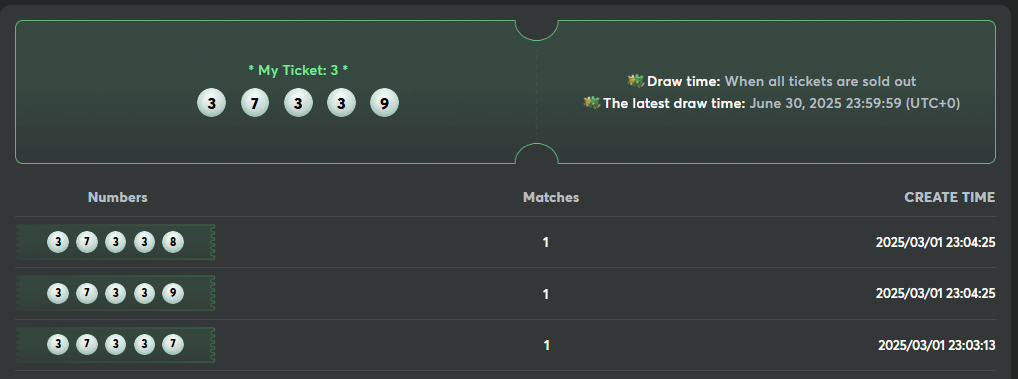Screen dimensions: 1018x379
Task: Select the 8 ball in the 37338 ticket row
Action: 173,242
